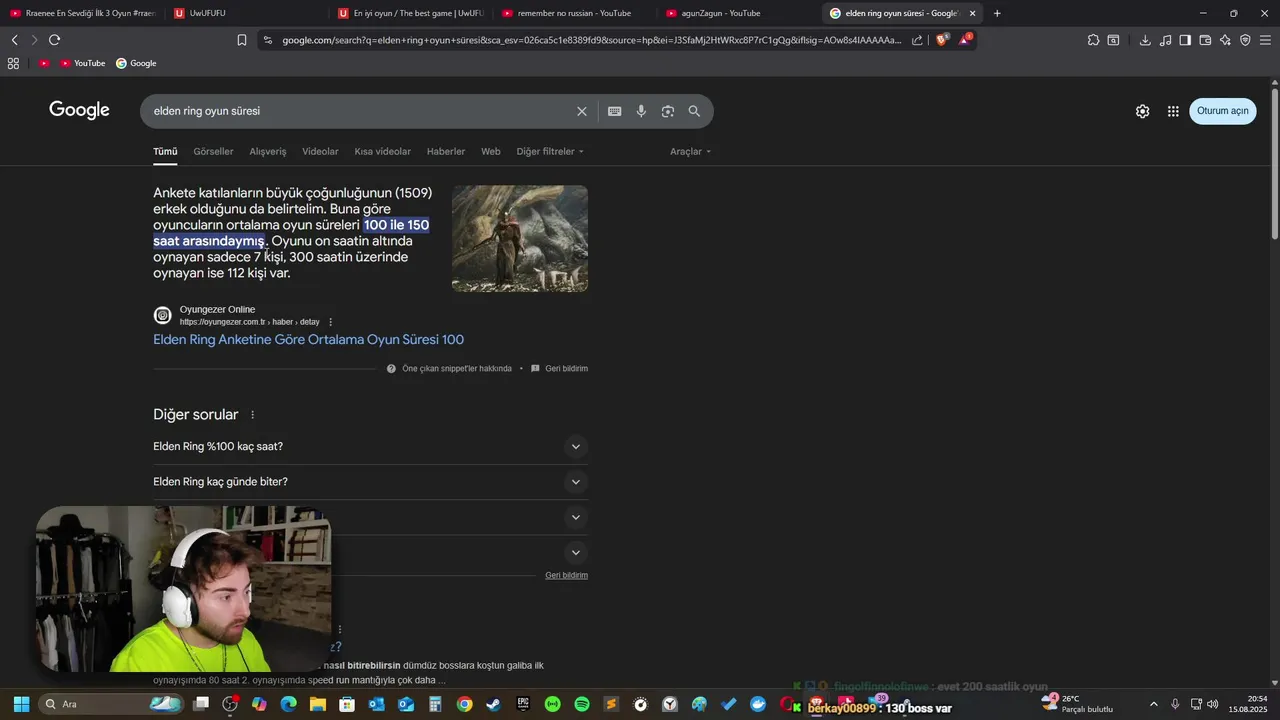Switch to the Alışveriş results tab
1280x720 pixels.
click(268, 152)
